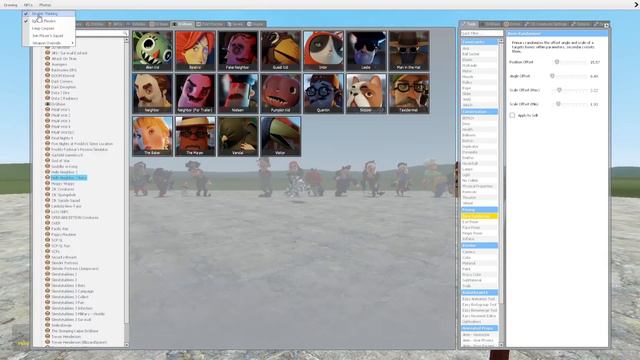Collapse the Construction tool category
This screenshot has height=360, width=640.
click(480, 111)
